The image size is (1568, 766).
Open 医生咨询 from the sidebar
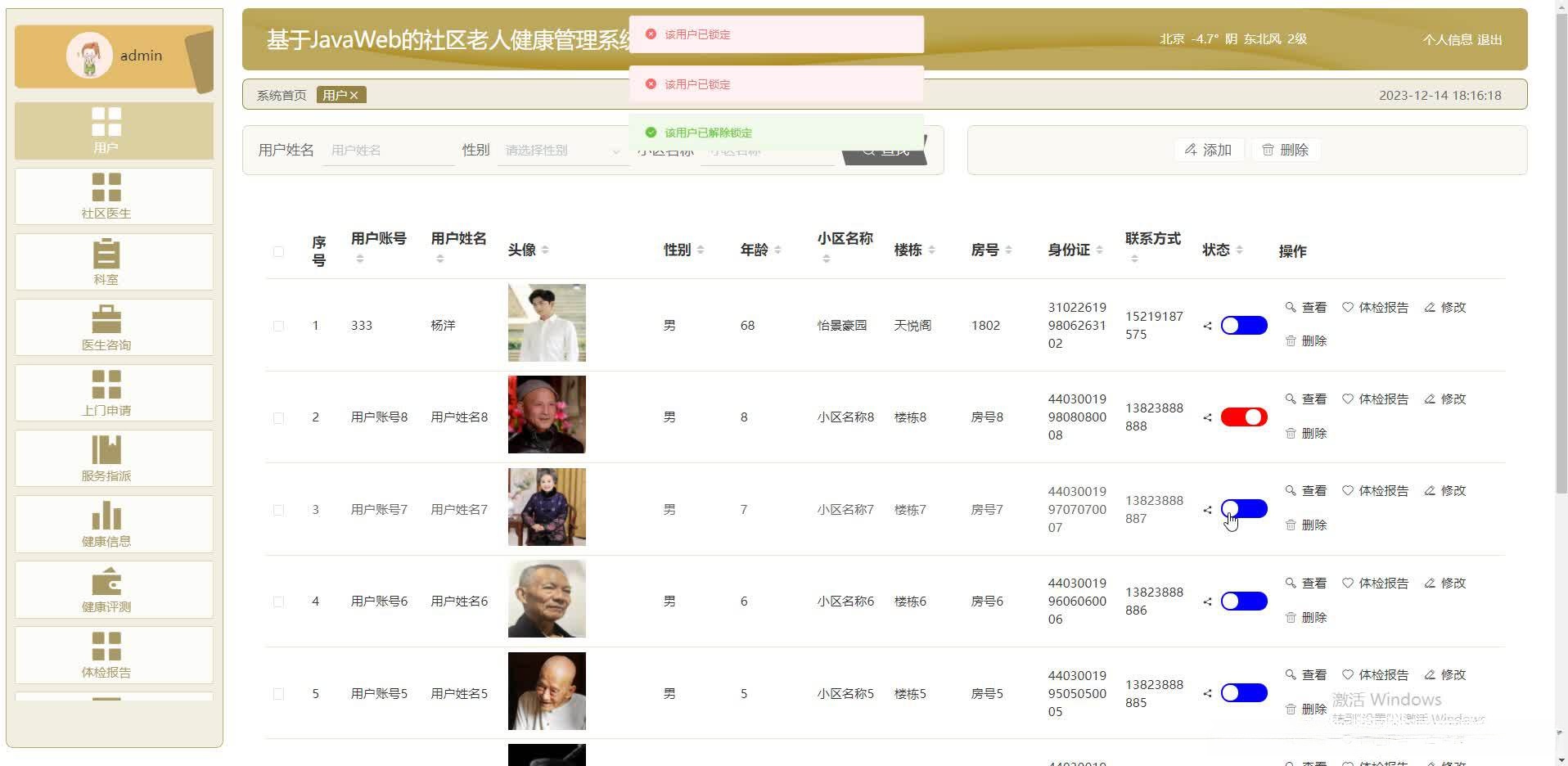[113, 327]
